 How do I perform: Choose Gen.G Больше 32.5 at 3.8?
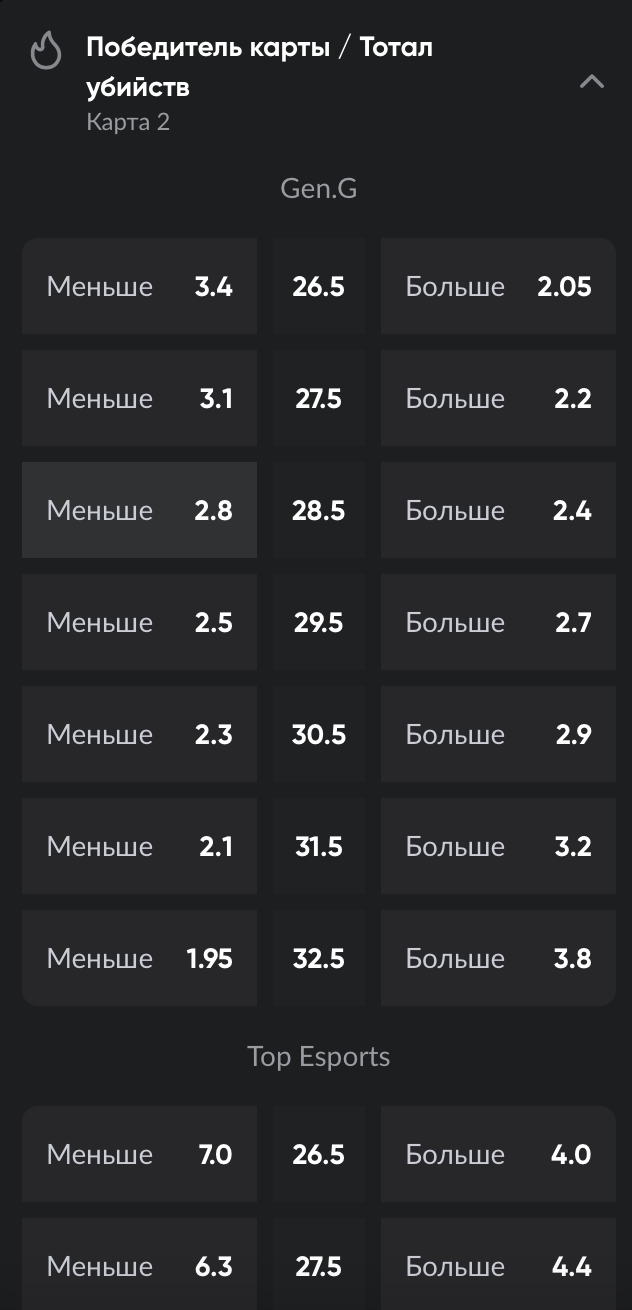click(x=498, y=958)
